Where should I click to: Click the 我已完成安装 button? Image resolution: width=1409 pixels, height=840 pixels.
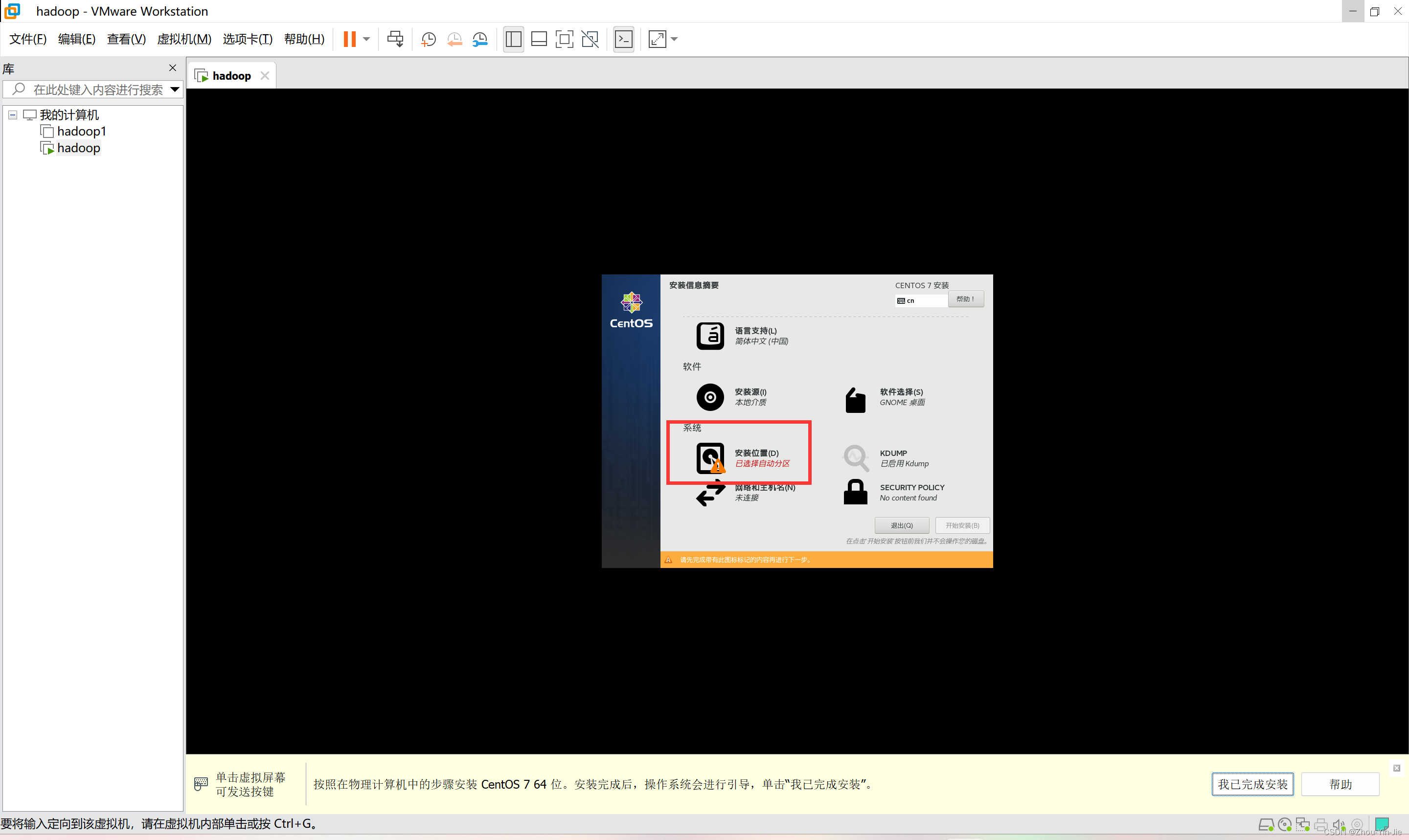pyautogui.click(x=1252, y=784)
